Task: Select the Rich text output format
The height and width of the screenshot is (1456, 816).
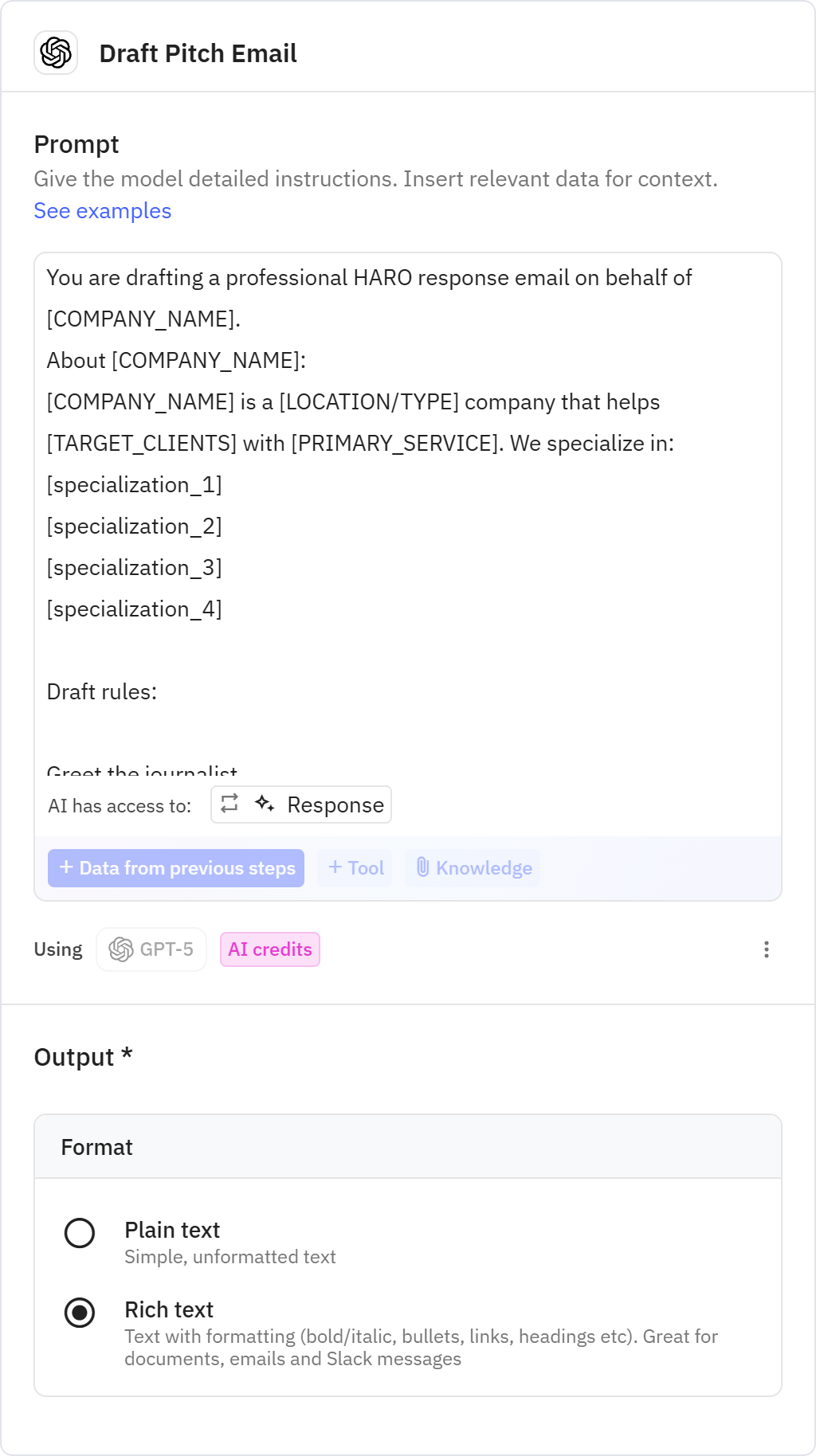Action: (x=80, y=1313)
